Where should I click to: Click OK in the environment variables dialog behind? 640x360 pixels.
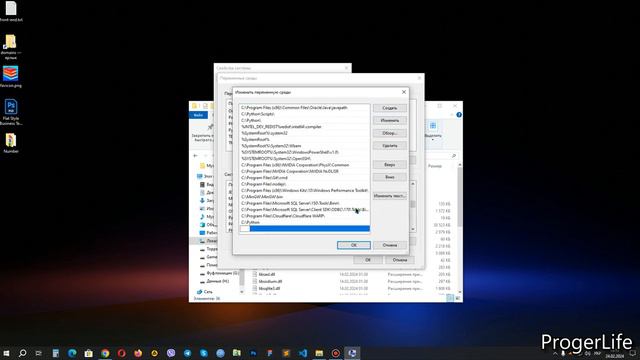pyautogui.click(x=368, y=260)
